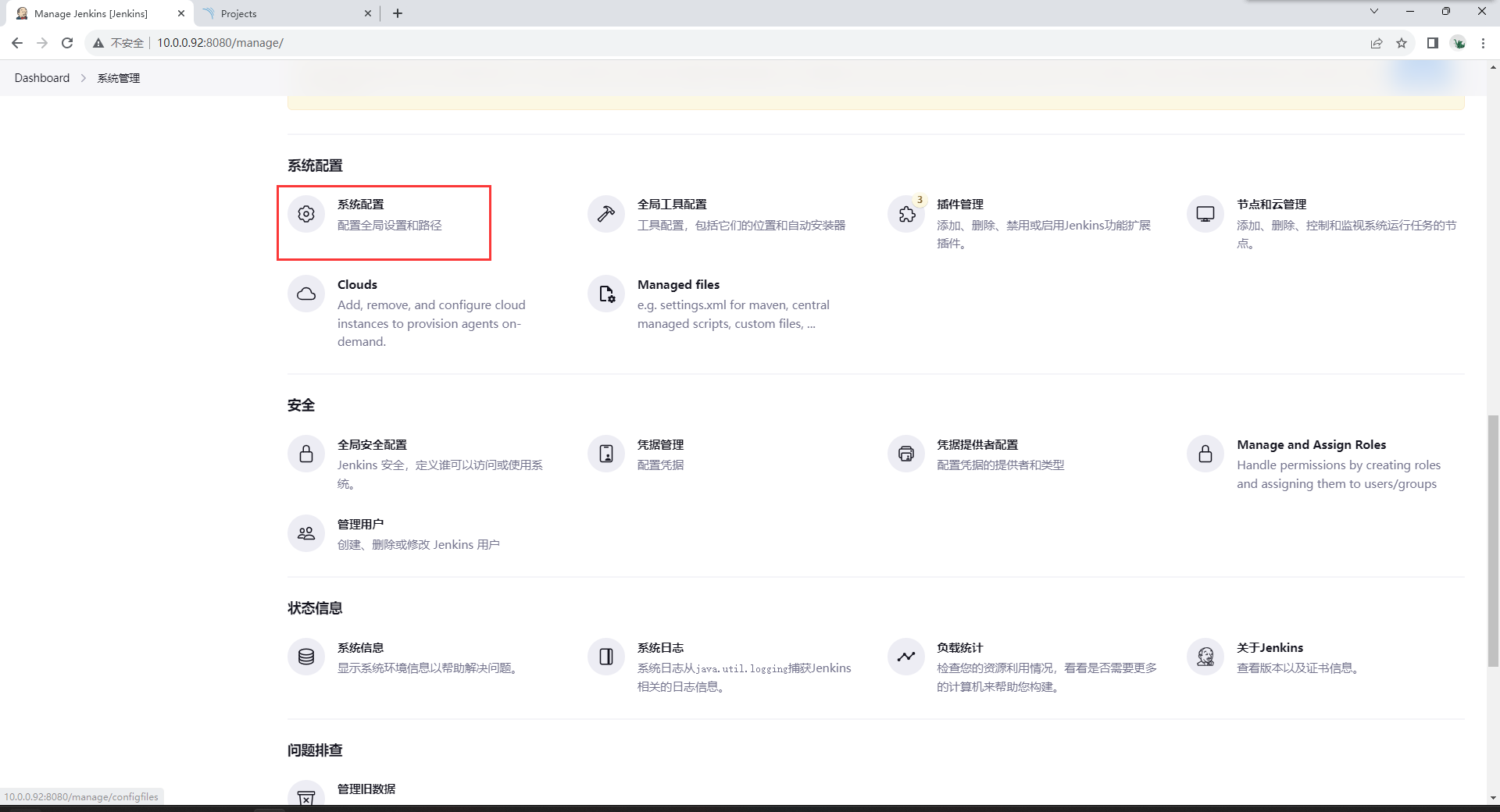Click the 管理旧数据 archive icon

[x=306, y=795]
